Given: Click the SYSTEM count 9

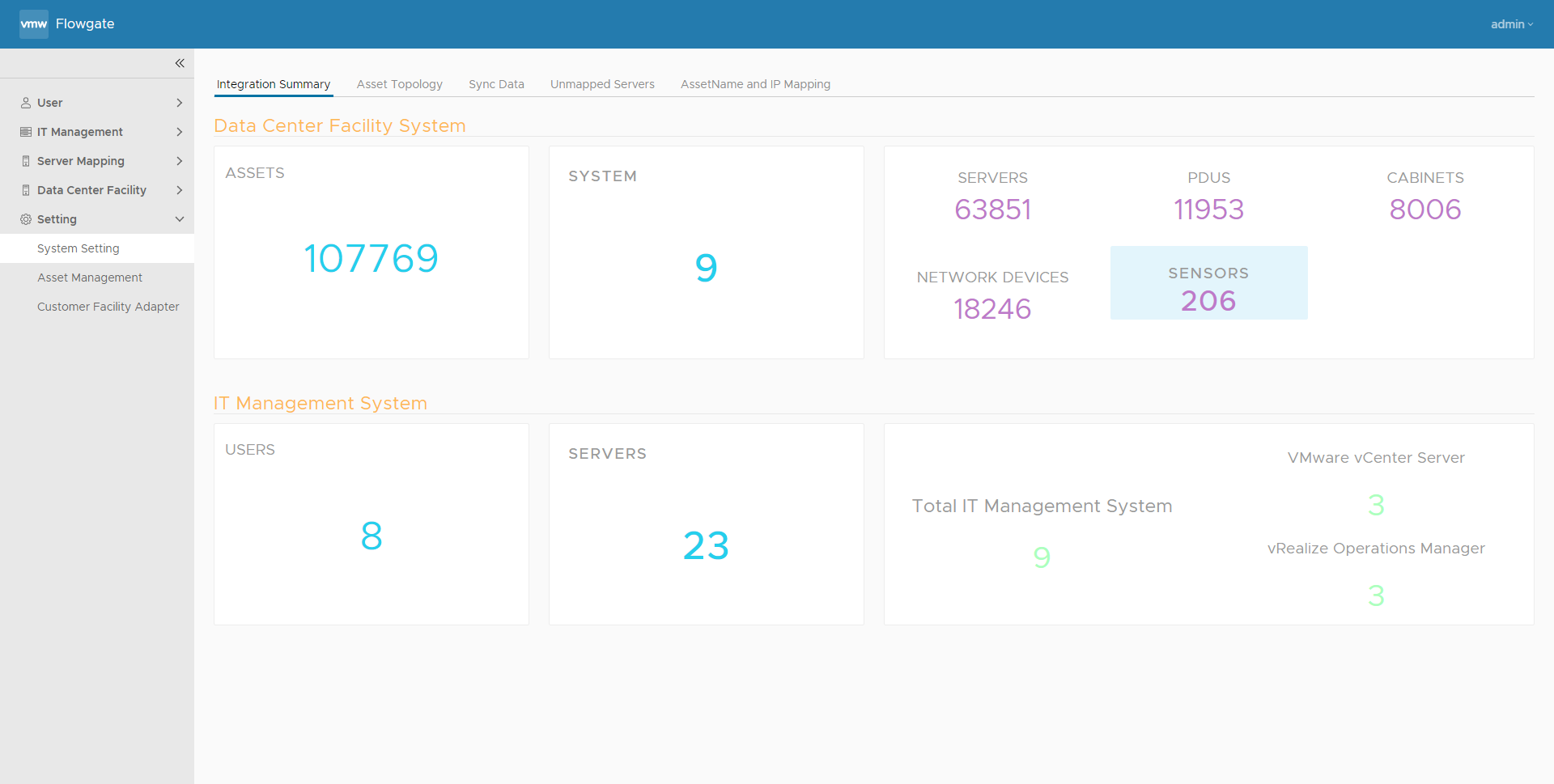Looking at the screenshot, I should click(x=706, y=268).
